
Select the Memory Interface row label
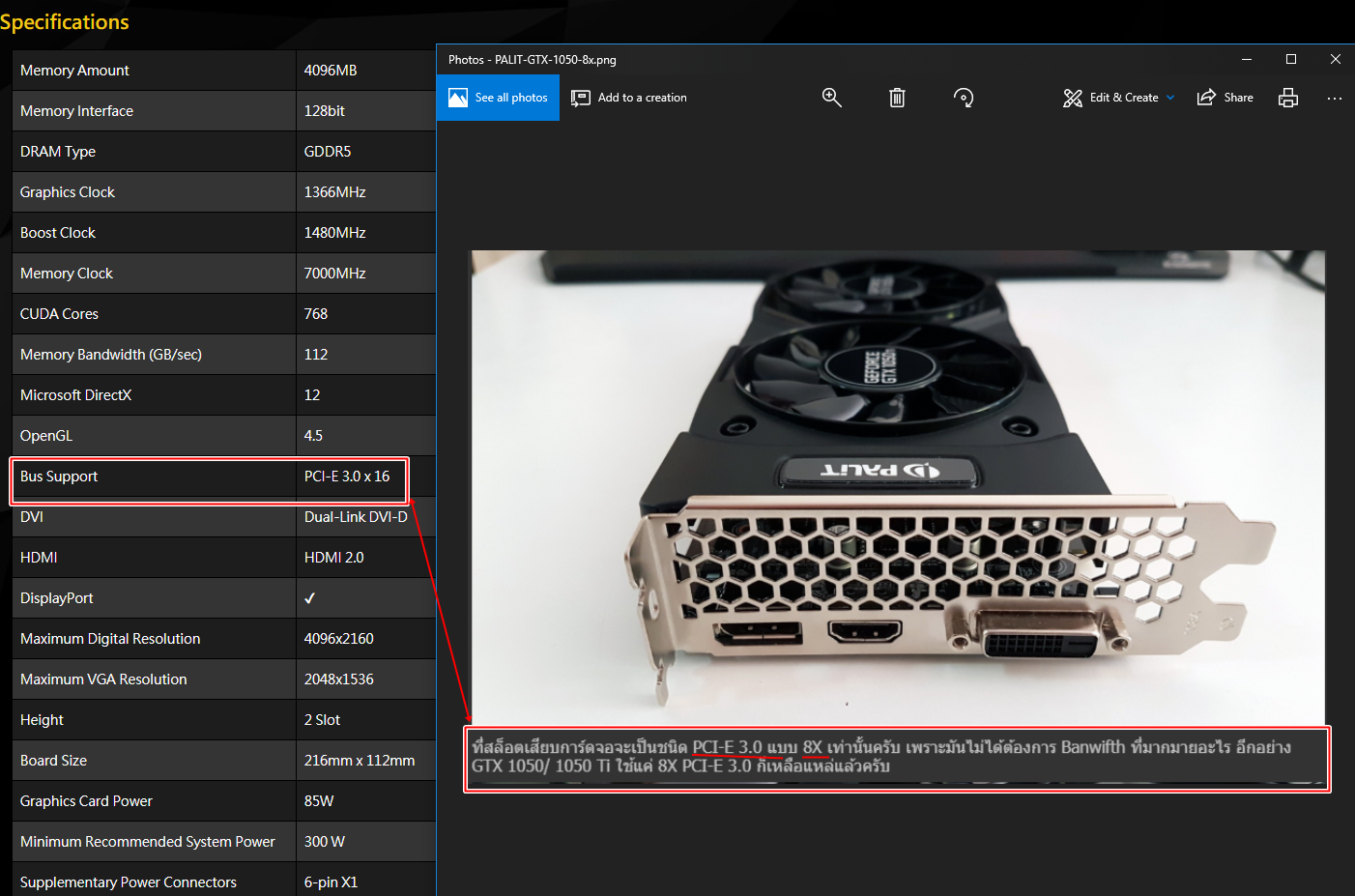pyautogui.click(x=76, y=111)
